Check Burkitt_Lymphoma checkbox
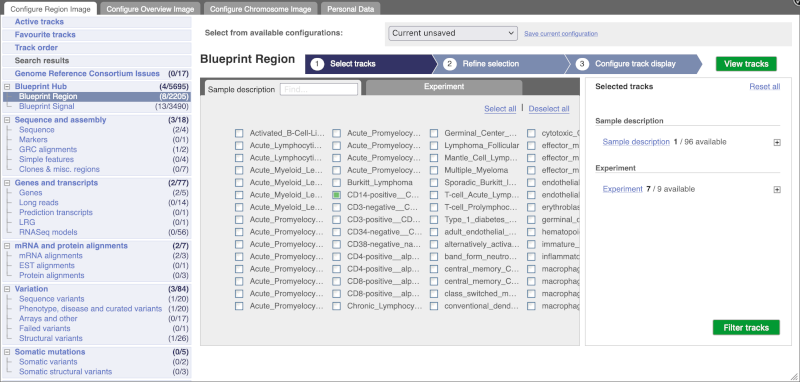 pos(336,183)
